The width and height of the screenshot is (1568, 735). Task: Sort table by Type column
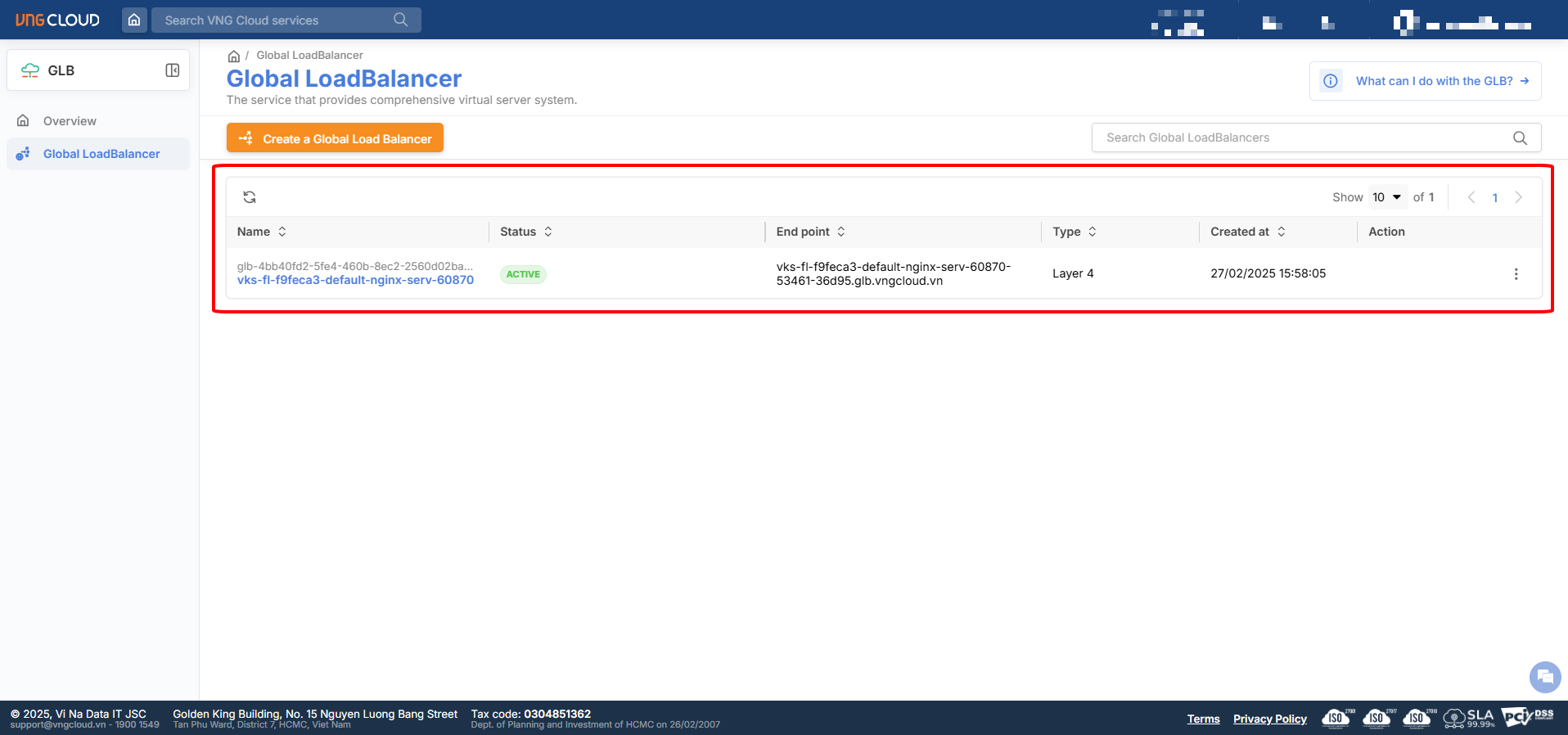click(1092, 232)
